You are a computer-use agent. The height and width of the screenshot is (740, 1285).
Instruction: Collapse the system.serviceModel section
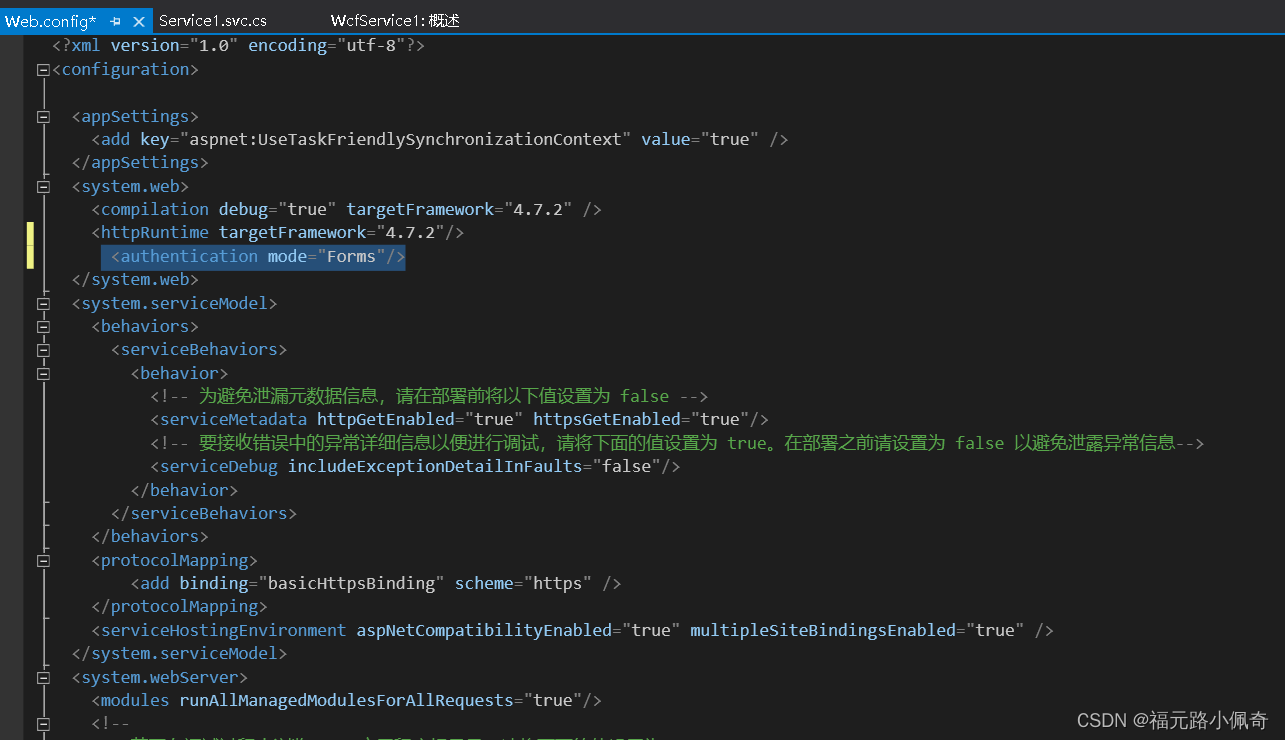click(42, 303)
